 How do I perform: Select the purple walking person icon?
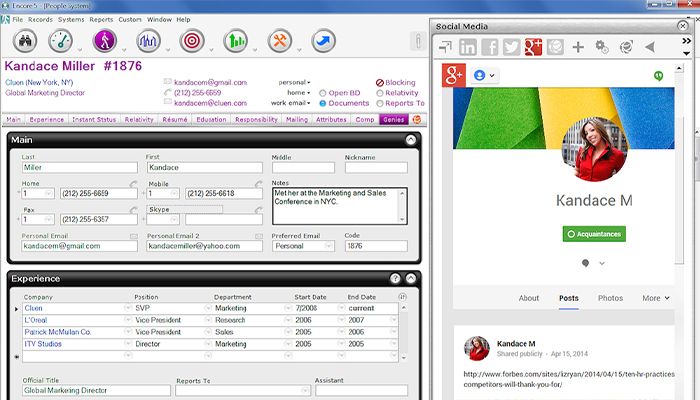point(104,41)
